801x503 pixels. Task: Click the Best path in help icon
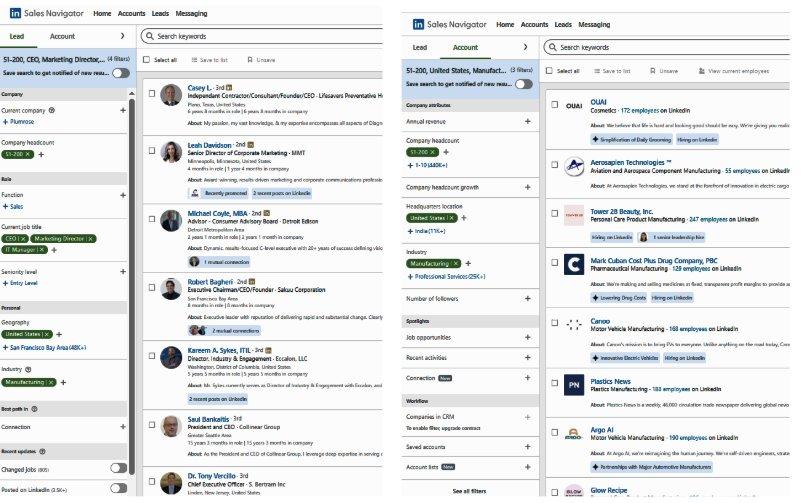[34, 409]
